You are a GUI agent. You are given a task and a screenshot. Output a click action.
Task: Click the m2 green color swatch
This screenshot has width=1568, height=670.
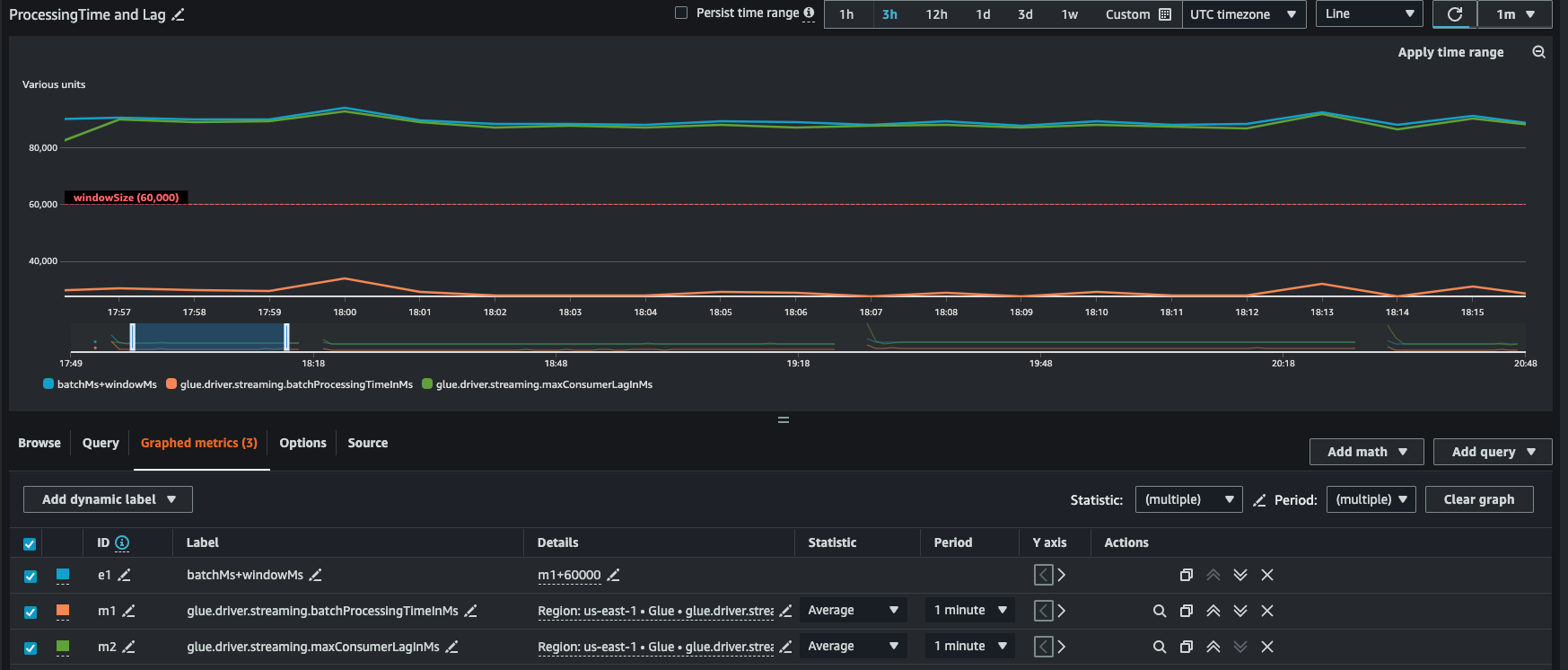pyautogui.click(x=63, y=646)
